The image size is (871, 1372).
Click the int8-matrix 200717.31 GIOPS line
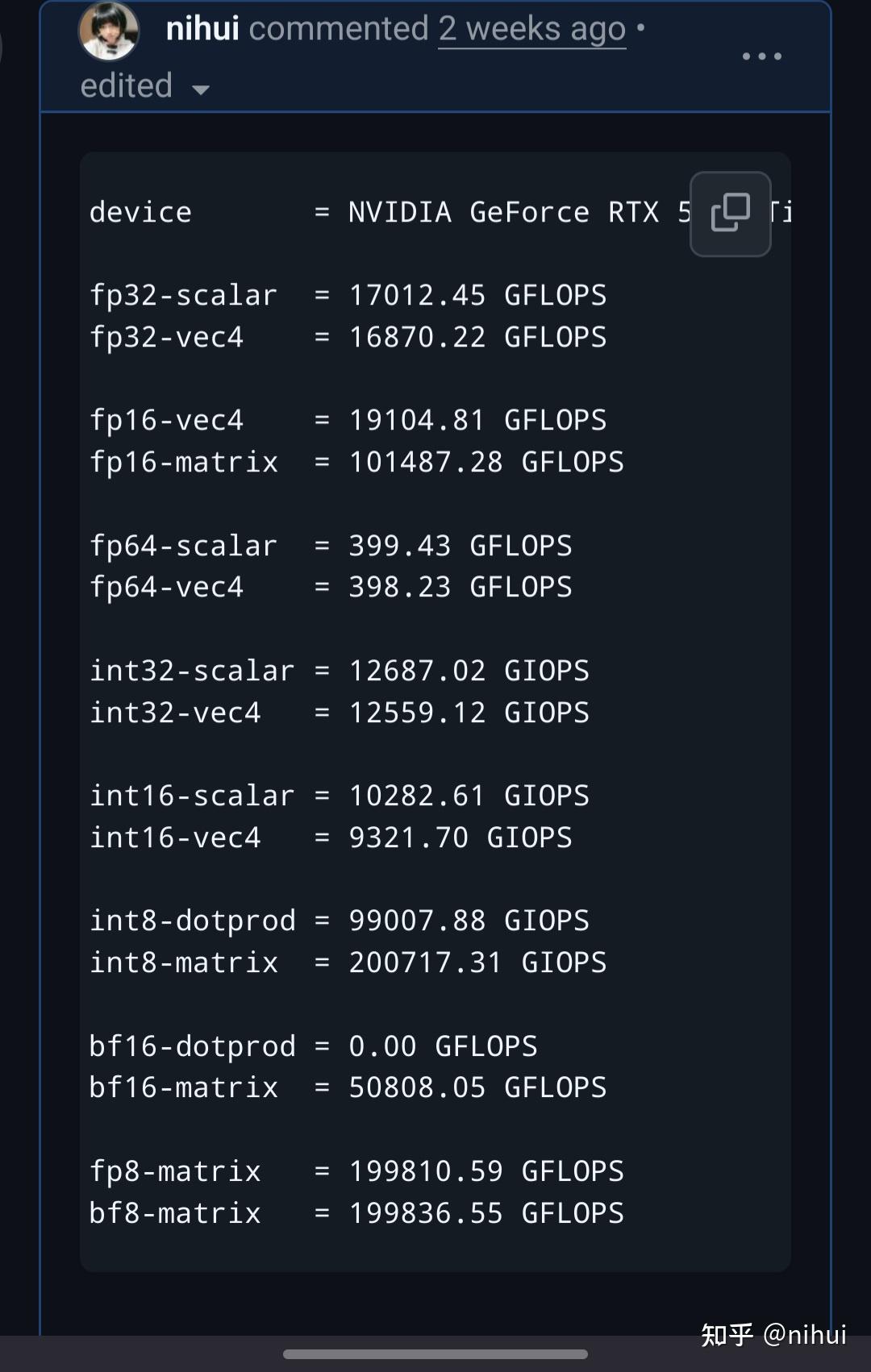[x=348, y=963]
